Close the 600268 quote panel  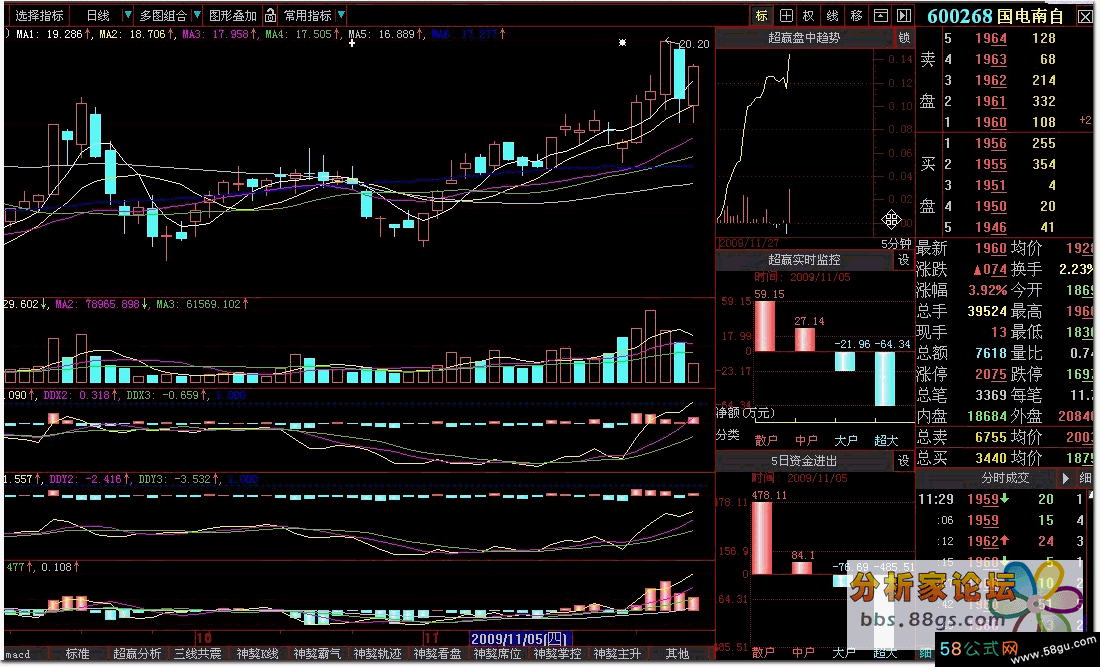1085,17
